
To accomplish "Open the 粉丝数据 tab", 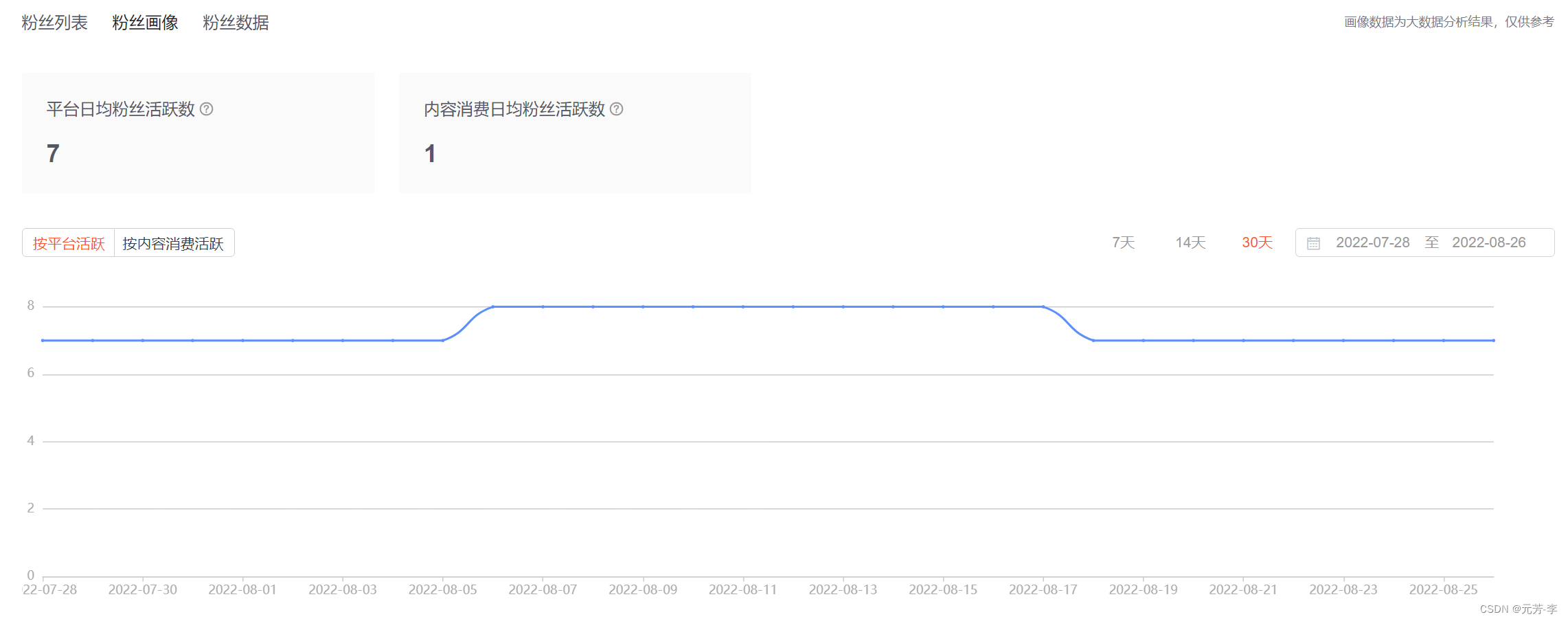I will pyautogui.click(x=236, y=23).
